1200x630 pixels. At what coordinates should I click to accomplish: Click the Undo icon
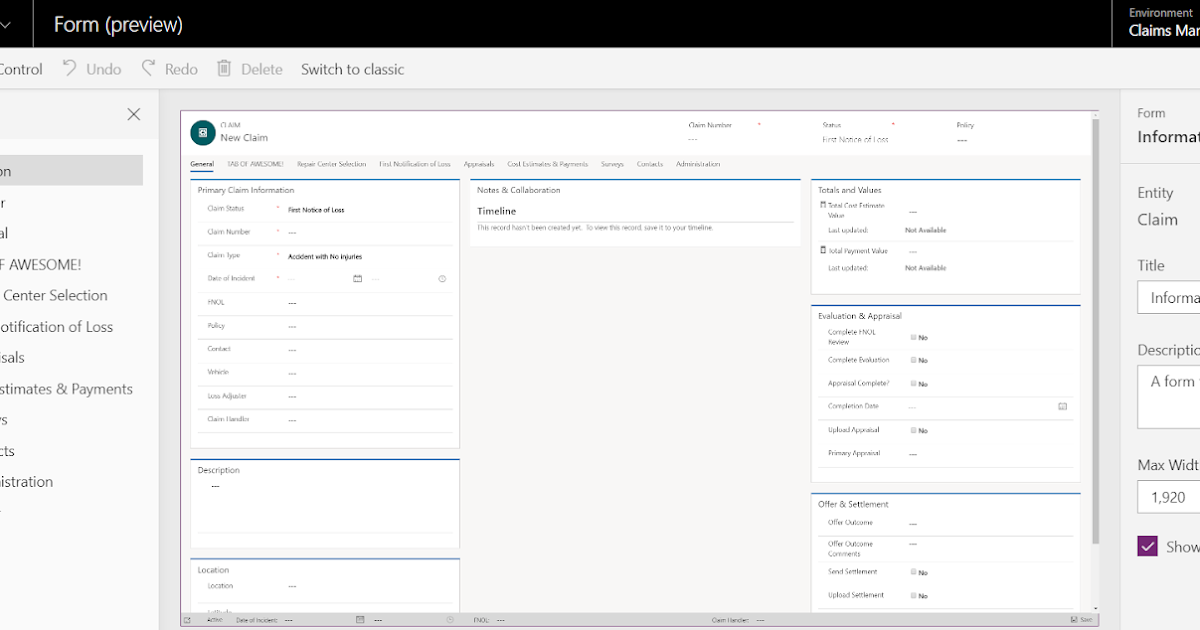tap(68, 68)
